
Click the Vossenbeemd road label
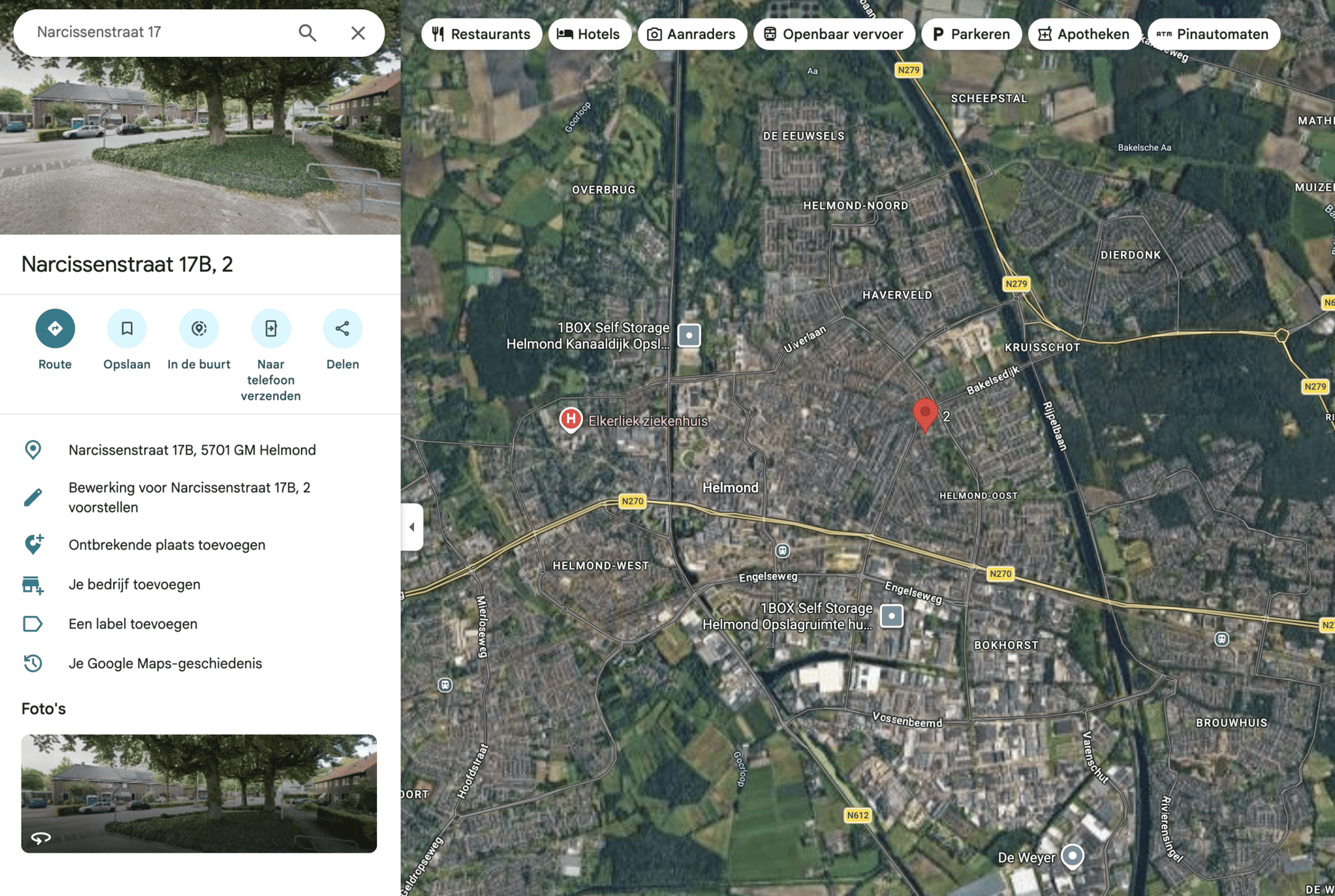[x=907, y=719]
